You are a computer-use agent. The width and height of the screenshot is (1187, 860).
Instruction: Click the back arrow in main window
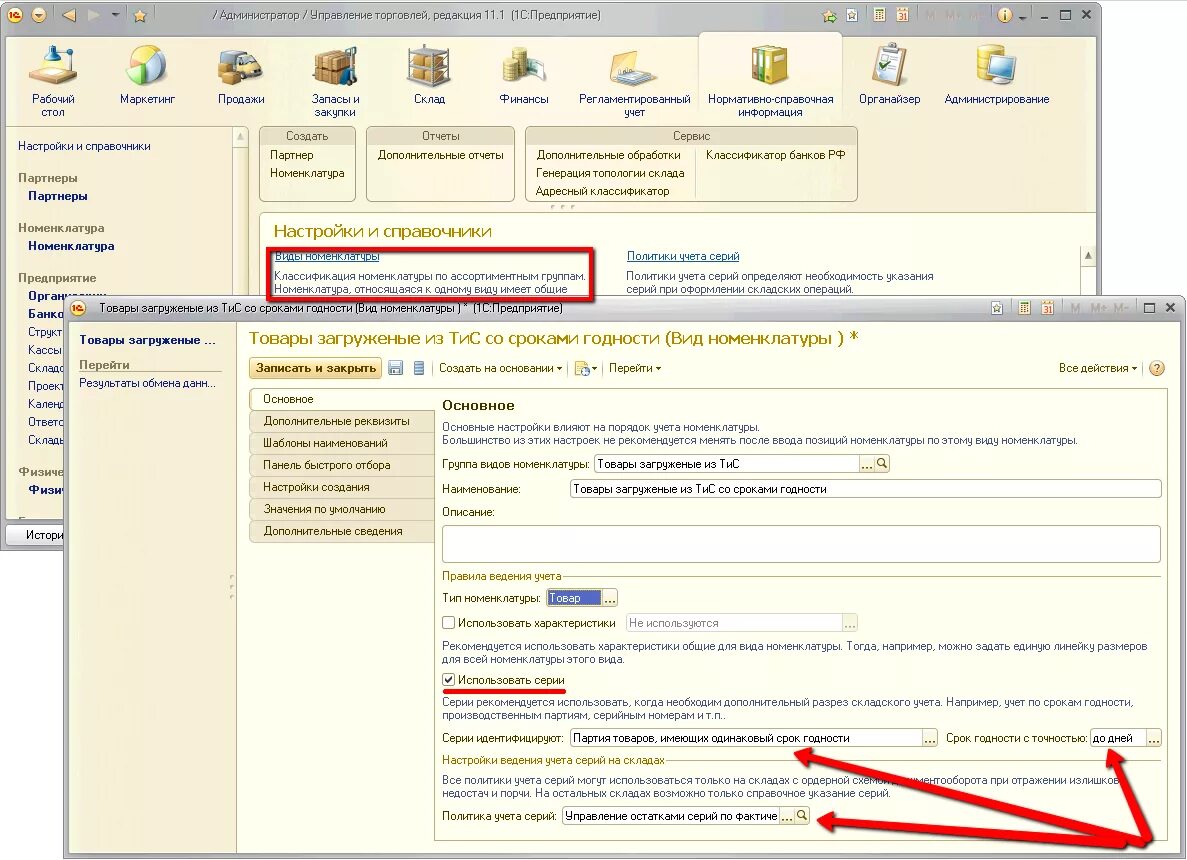tap(69, 15)
